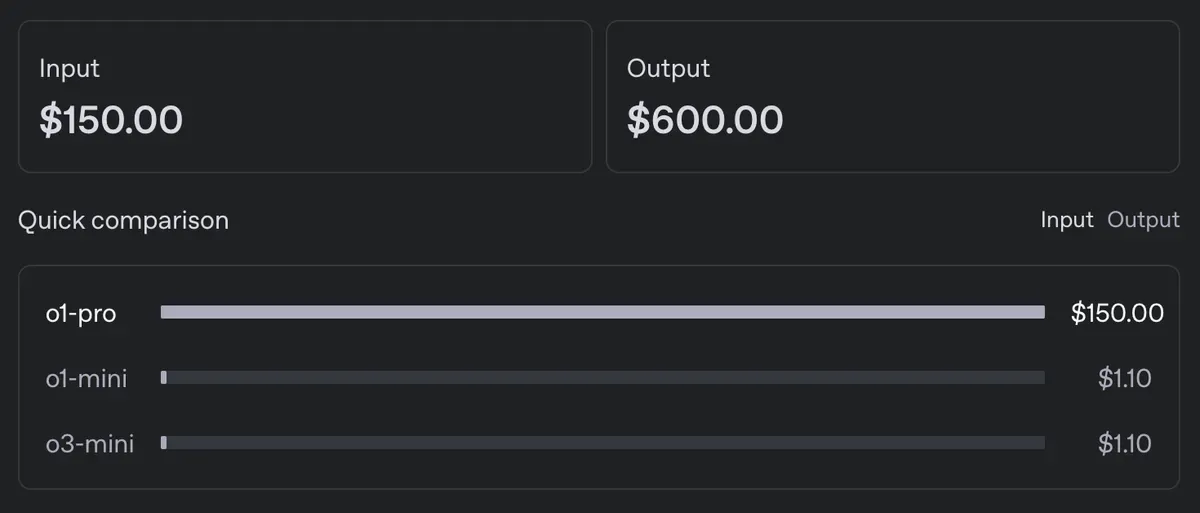This screenshot has height=513, width=1200.
Task: Click the Quick comparison heading
Action: (123, 220)
